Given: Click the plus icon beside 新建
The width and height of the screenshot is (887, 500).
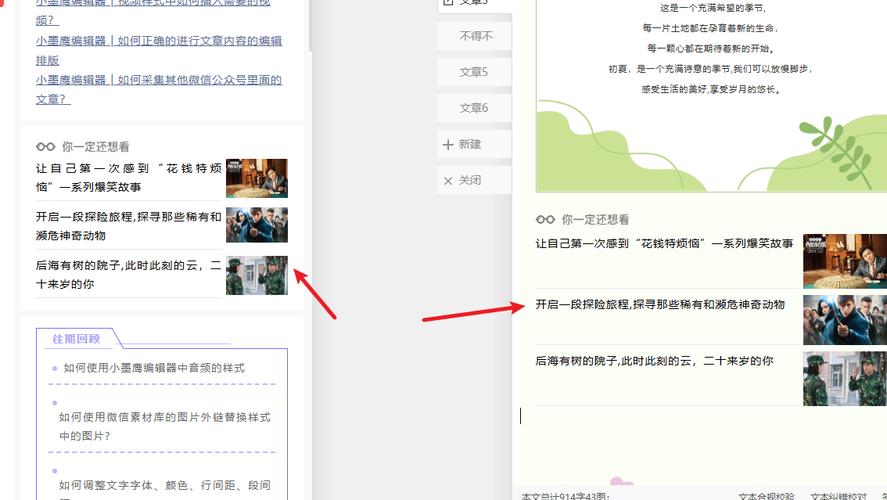Looking at the screenshot, I should pyautogui.click(x=448, y=145).
